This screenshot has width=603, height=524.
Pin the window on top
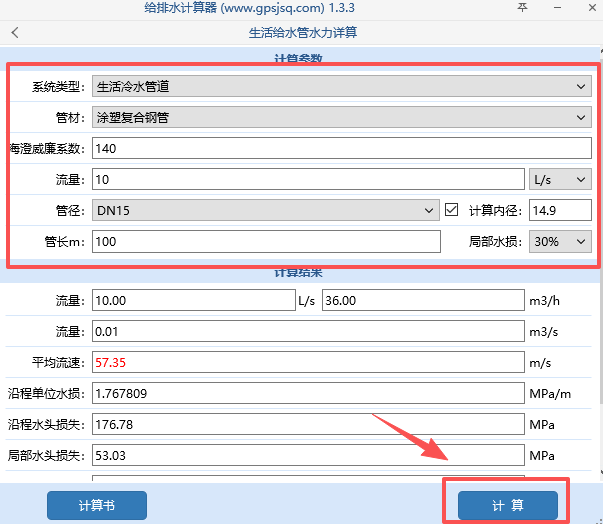522,8
